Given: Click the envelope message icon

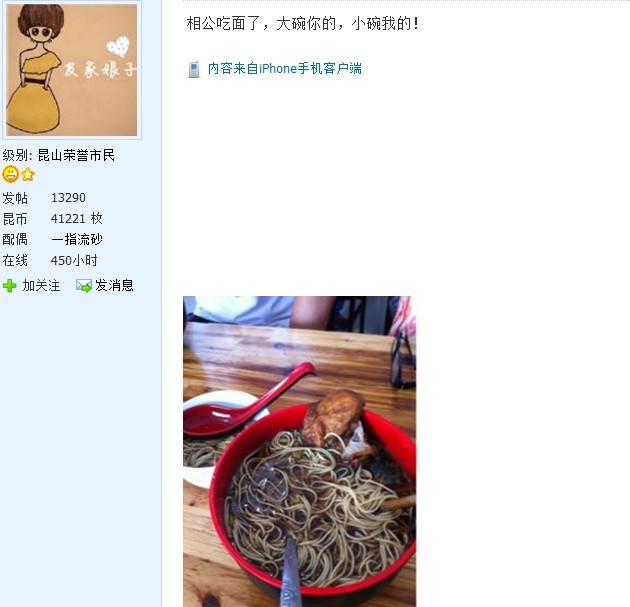Looking at the screenshot, I should tap(84, 286).
